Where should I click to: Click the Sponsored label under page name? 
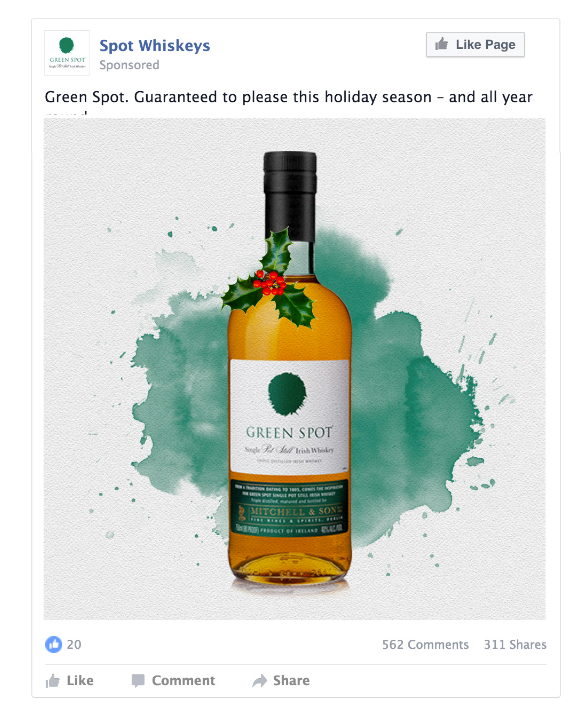(x=129, y=65)
